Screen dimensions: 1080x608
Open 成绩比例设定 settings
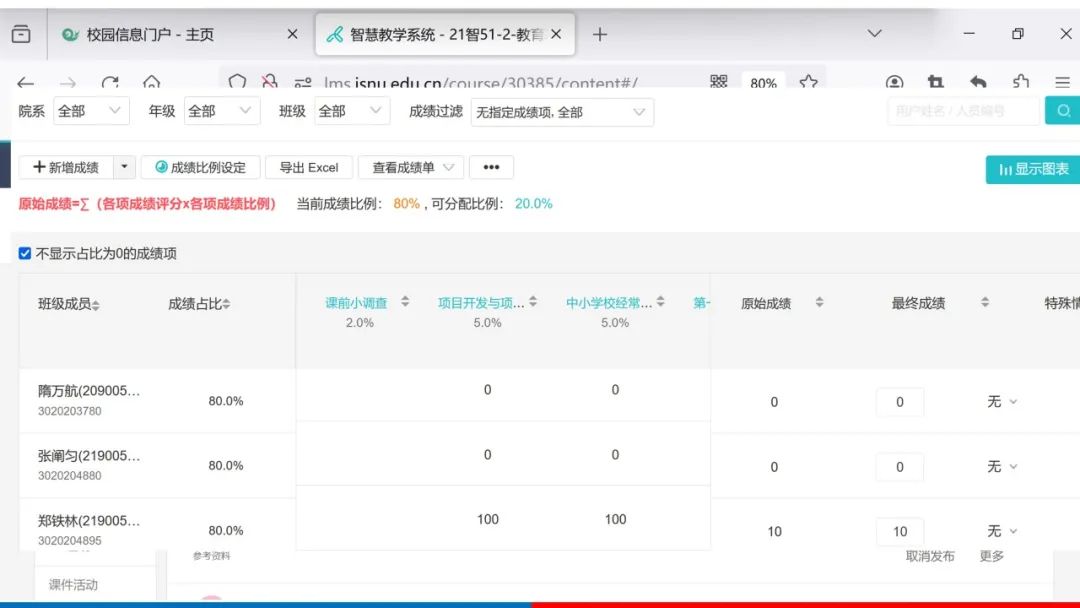(200, 167)
